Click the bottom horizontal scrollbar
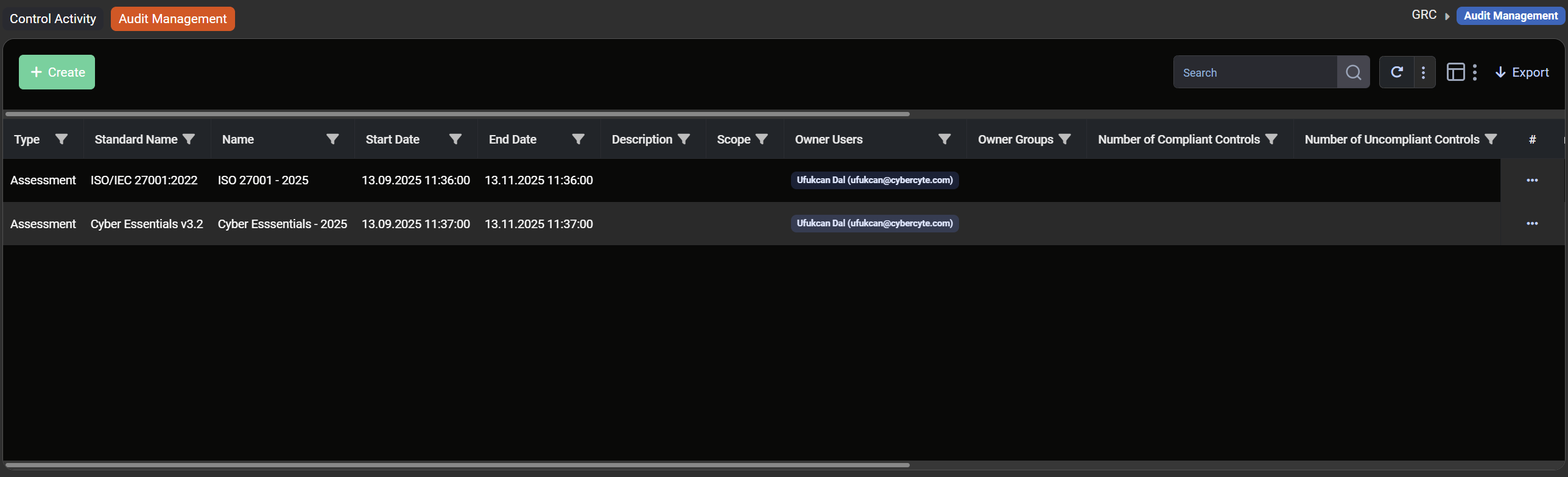Image resolution: width=1568 pixels, height=477 pixels. [x=457, y=465]
